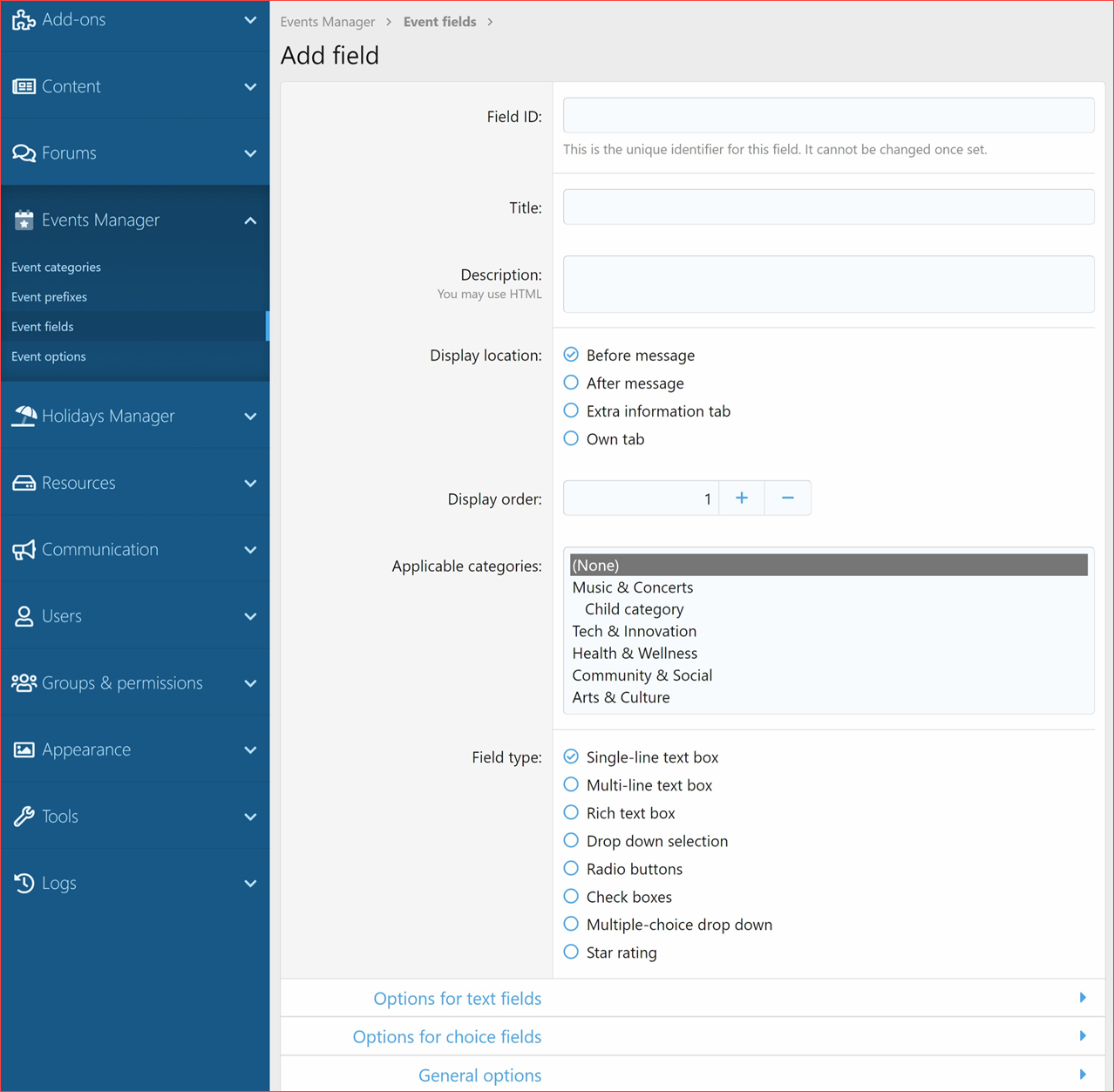Open the Events Manager breadcrumb link
The image size is (1114, 1092).
pyautogui.click(x=328, y=21)
